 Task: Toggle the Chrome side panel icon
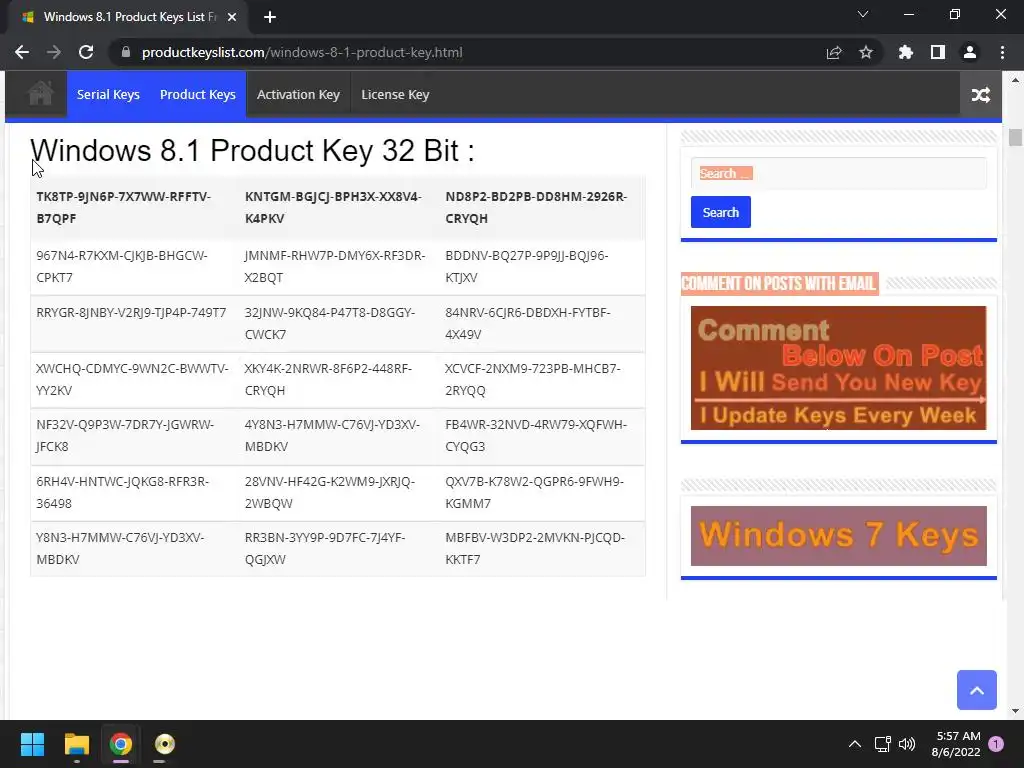(938, 52)
